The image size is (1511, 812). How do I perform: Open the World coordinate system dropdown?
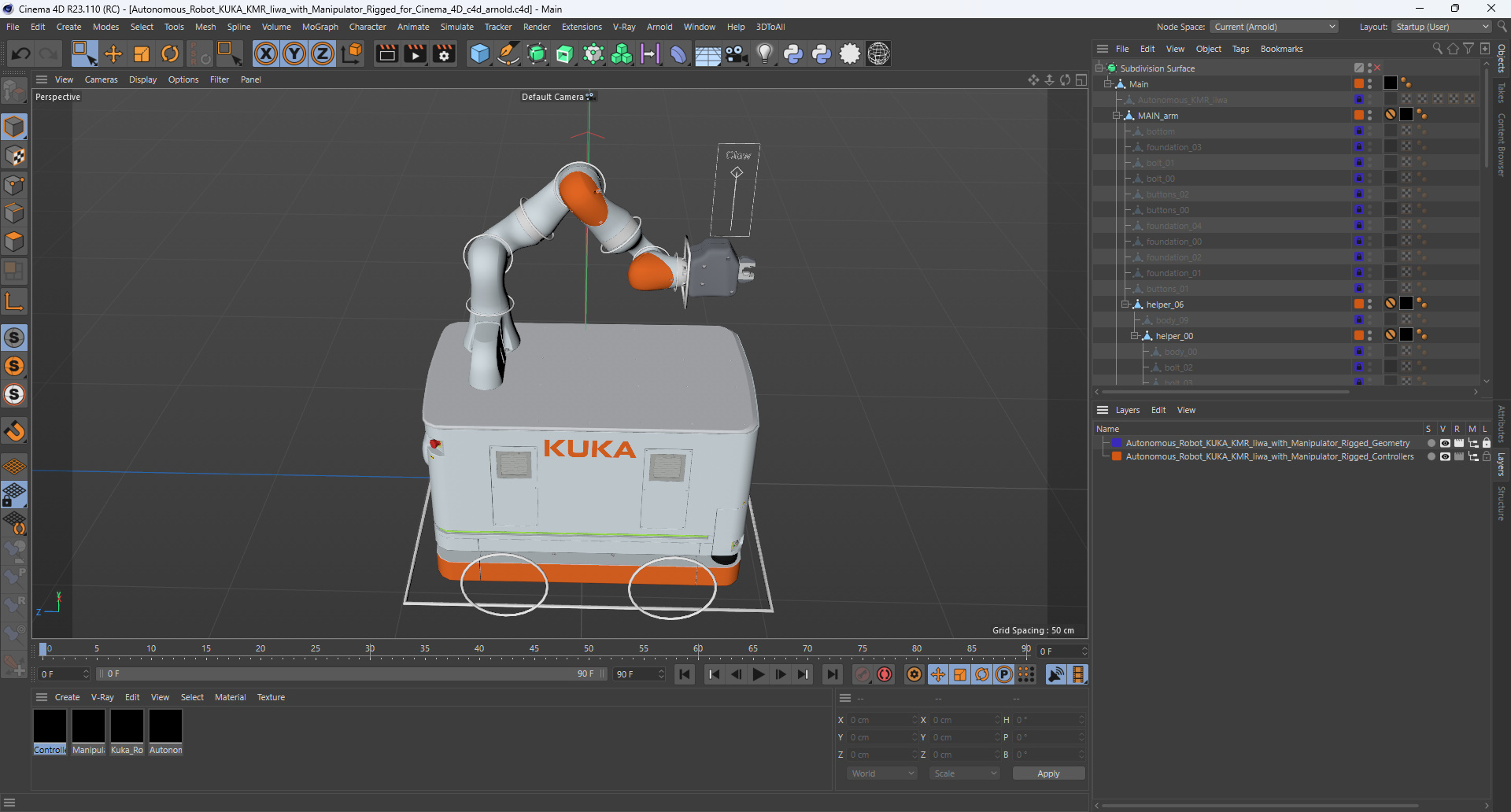pyautogui.click(x=882, y=773)
